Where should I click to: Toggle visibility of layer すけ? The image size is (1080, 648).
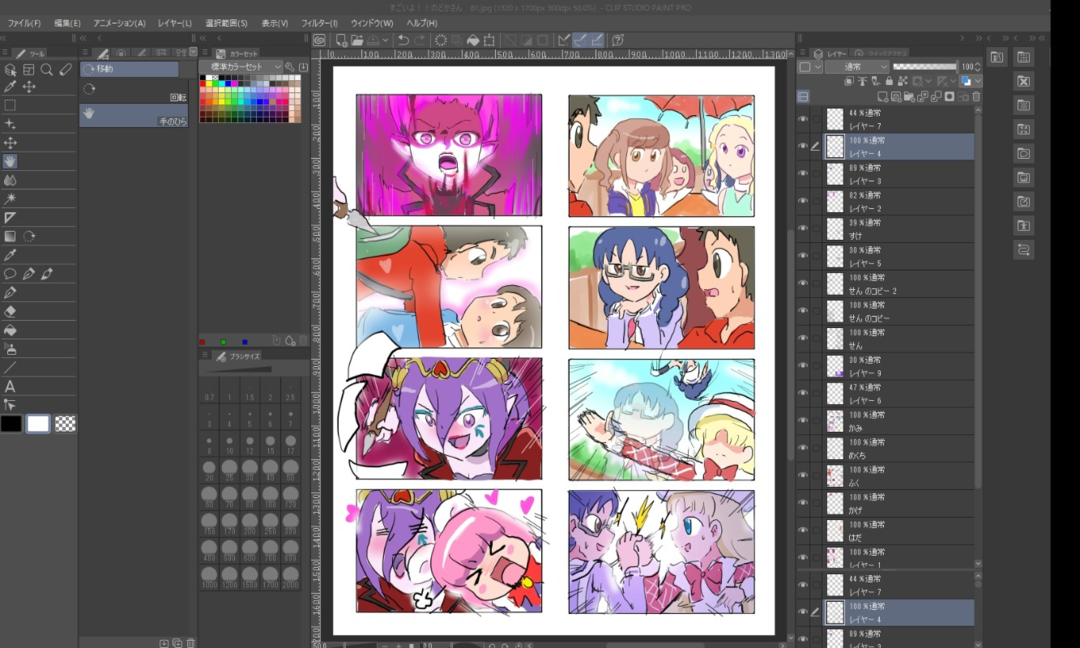803,229
